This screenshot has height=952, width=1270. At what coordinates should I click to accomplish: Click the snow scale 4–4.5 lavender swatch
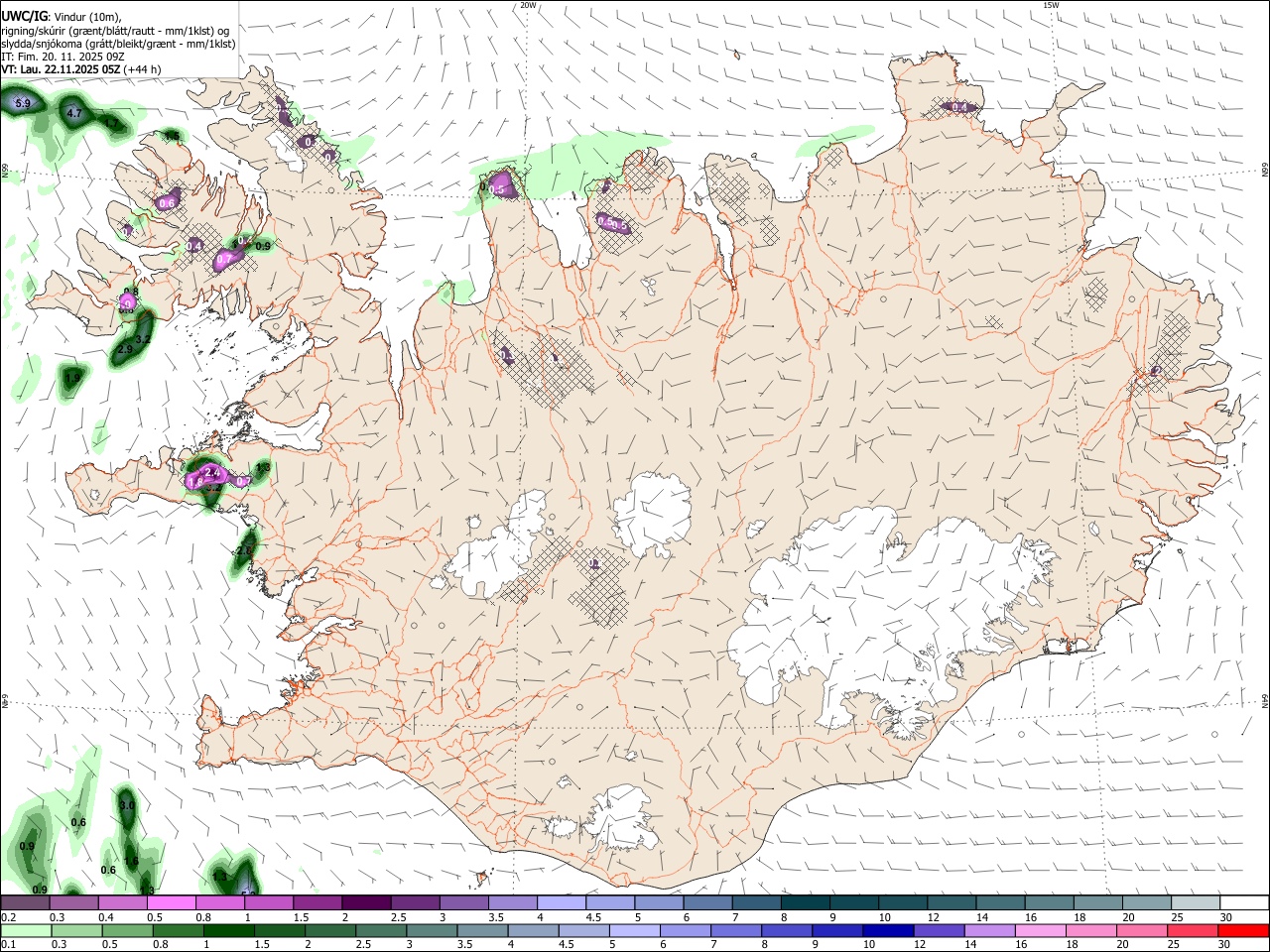561,903
